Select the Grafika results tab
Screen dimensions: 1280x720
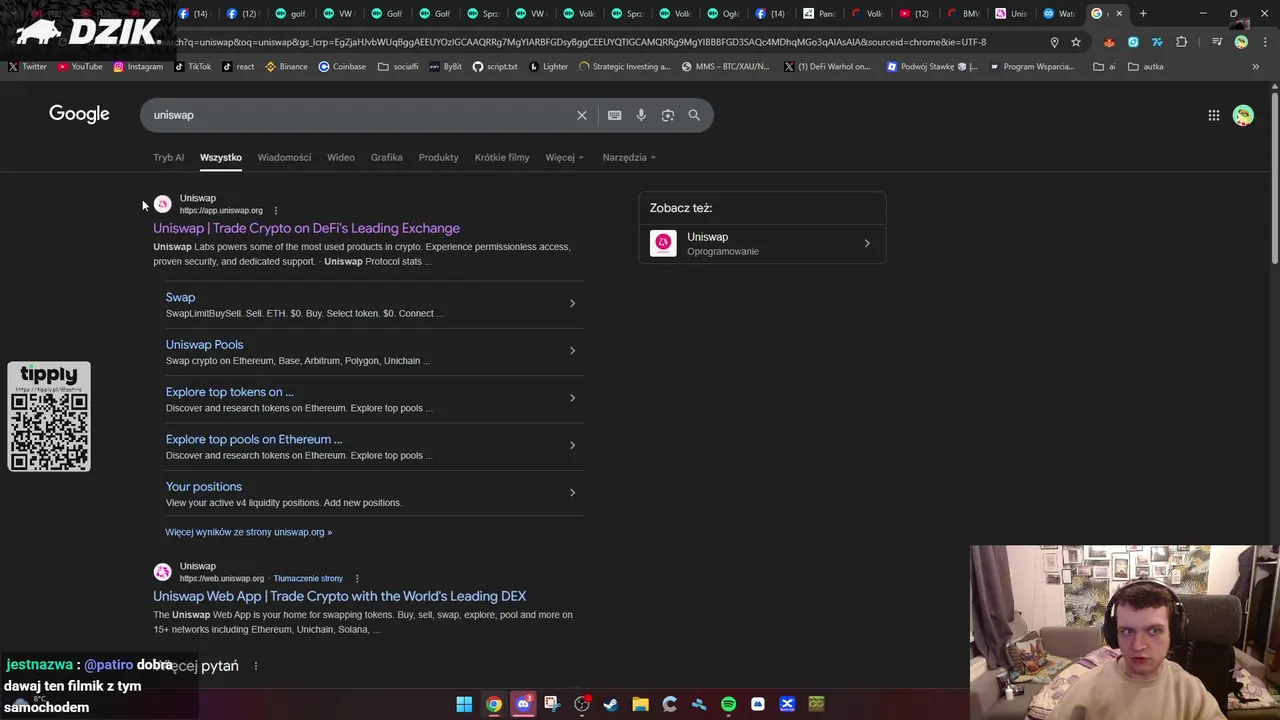[x=386, y=157]
